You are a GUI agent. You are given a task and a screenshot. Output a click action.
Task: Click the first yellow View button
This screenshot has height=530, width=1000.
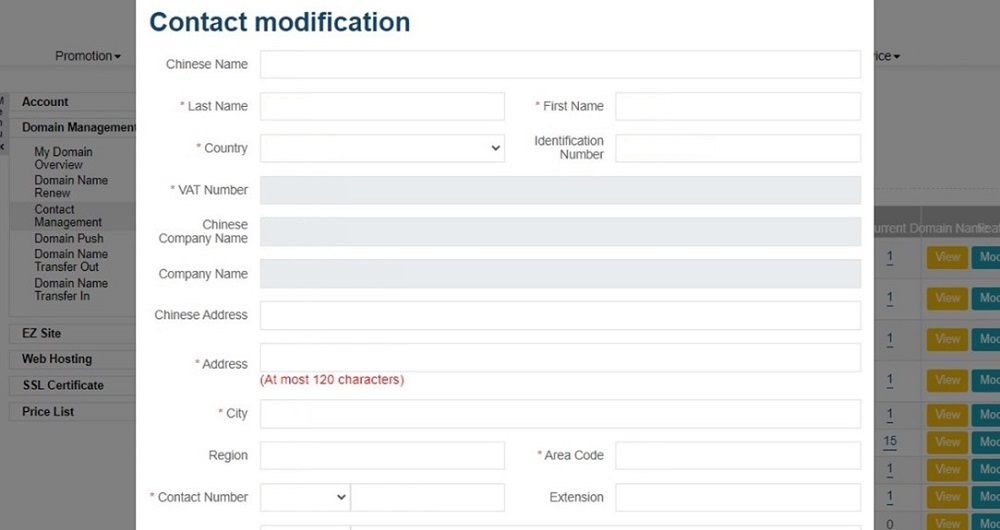947,257
